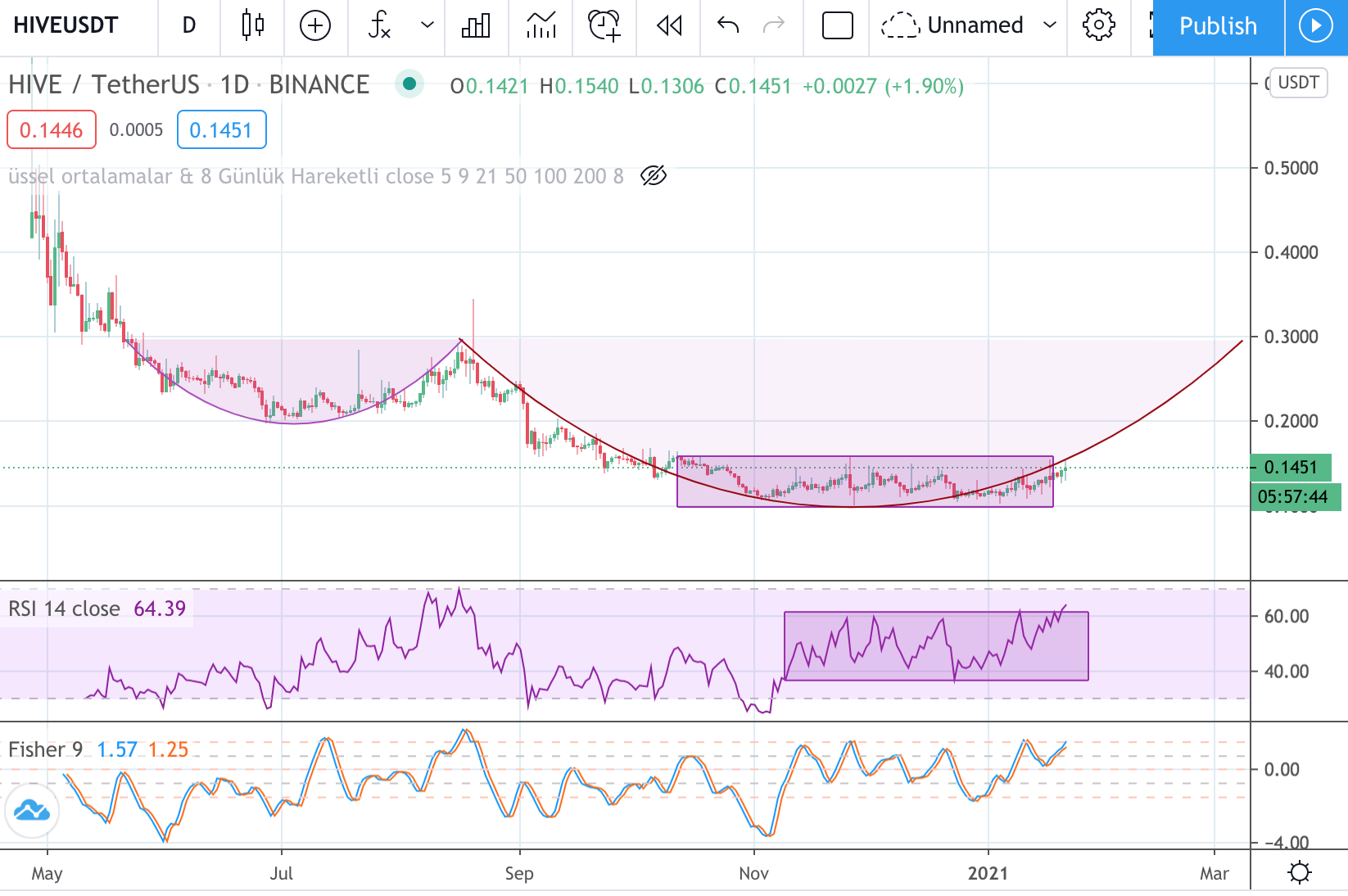Click the Nov label on time axis

753,873
